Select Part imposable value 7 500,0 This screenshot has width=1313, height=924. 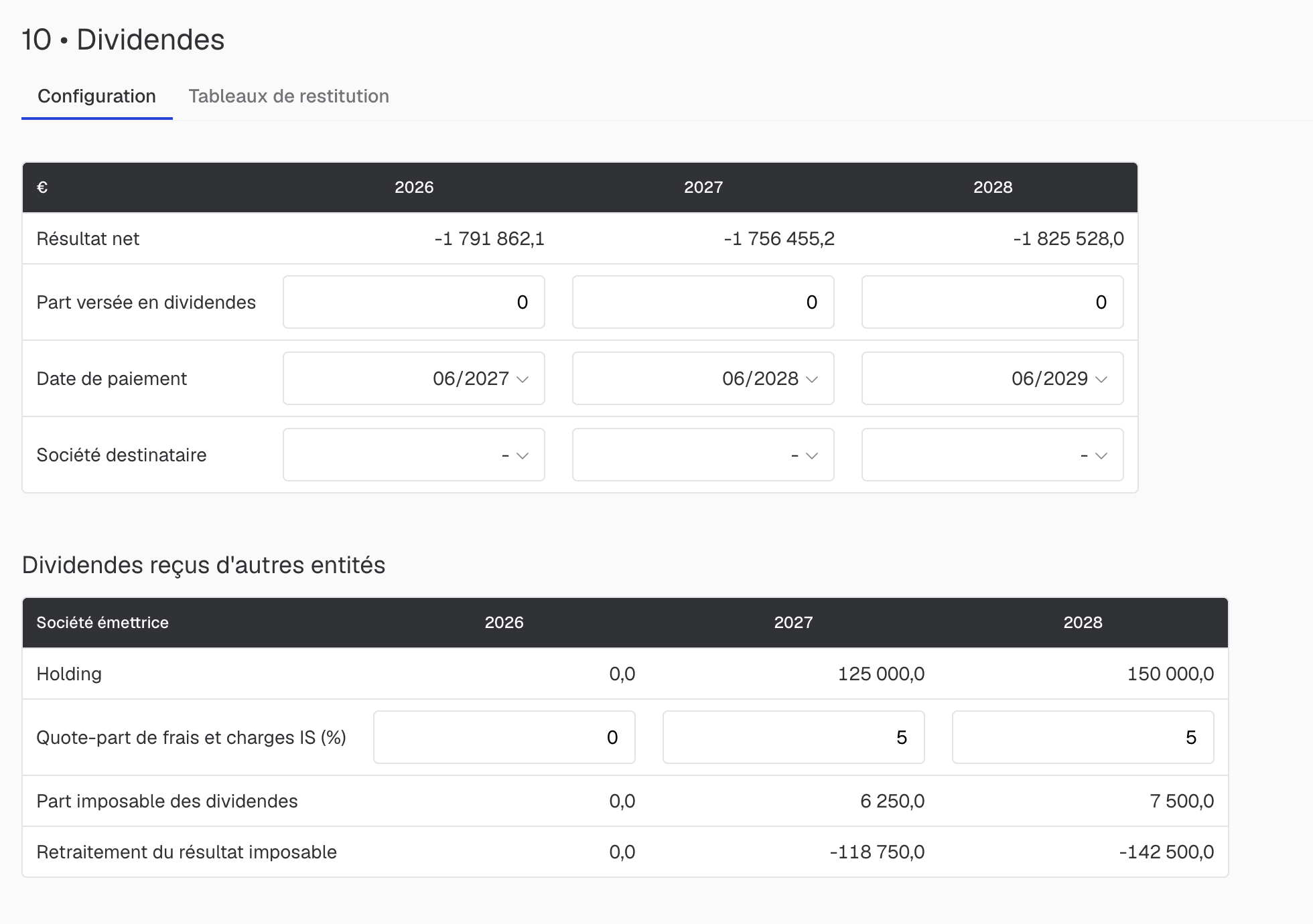1182,801
